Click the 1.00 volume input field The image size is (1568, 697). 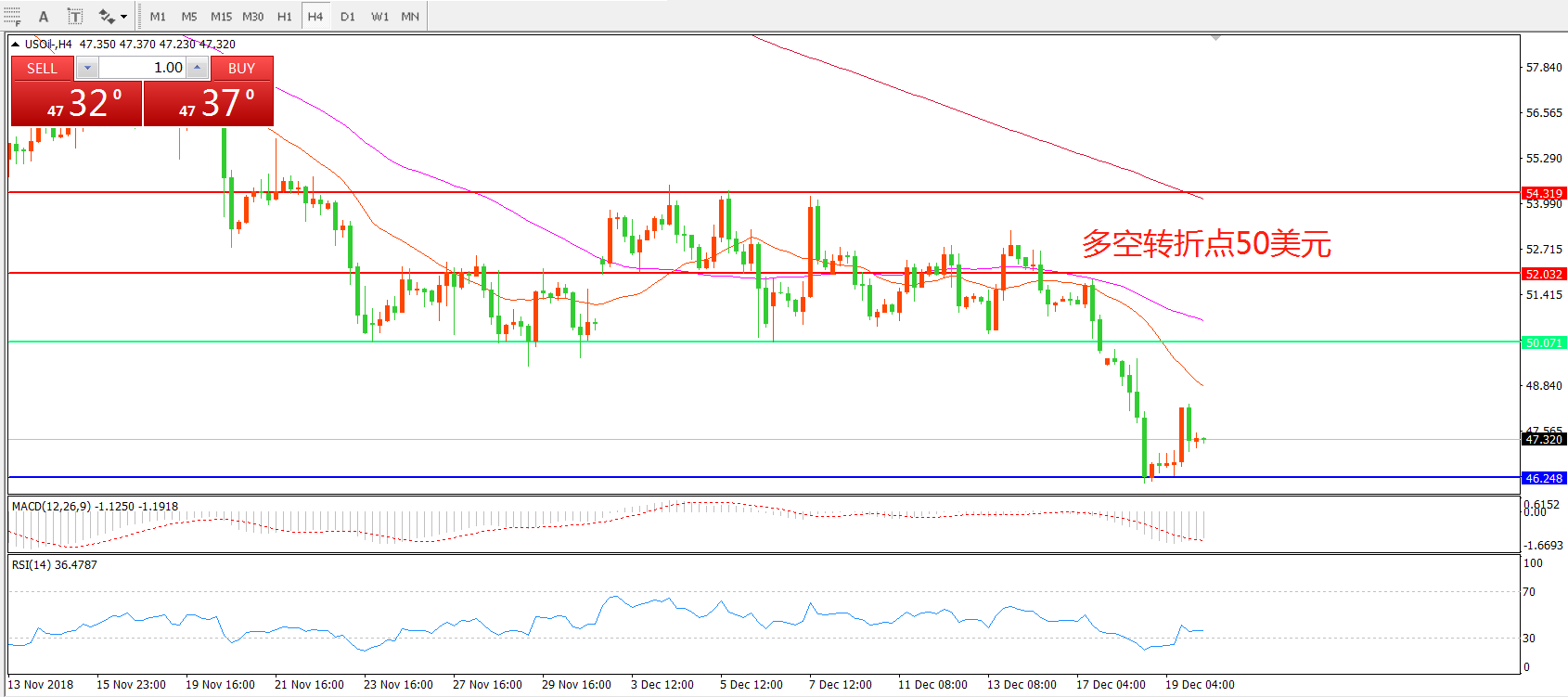point(142,68)
